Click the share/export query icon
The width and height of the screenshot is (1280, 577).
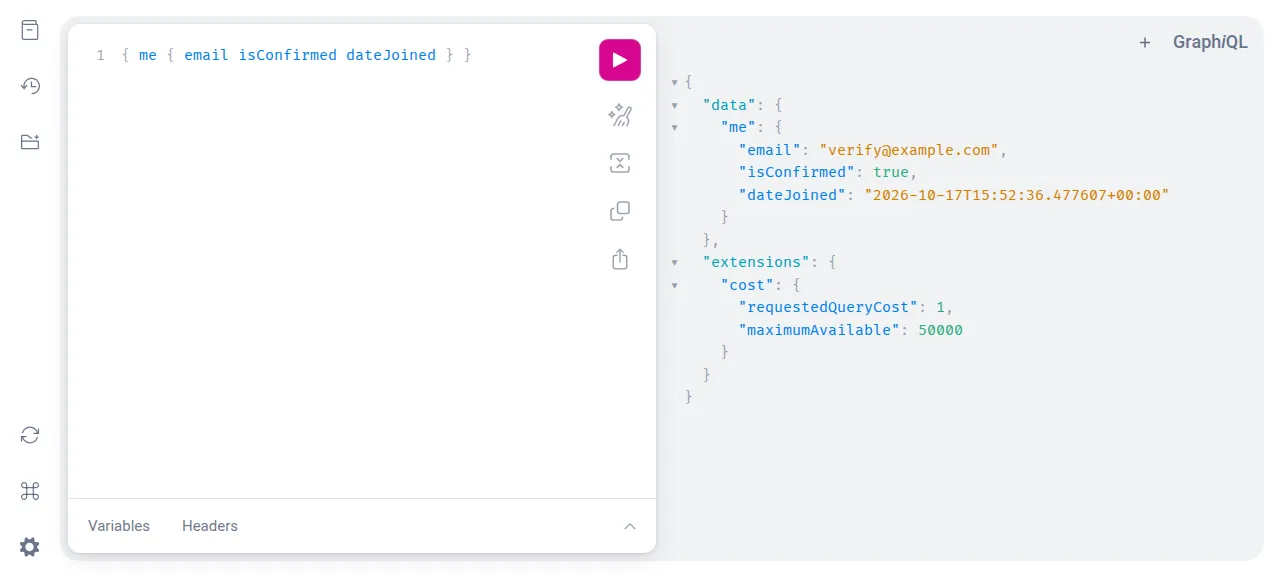(x=620, y=259)
